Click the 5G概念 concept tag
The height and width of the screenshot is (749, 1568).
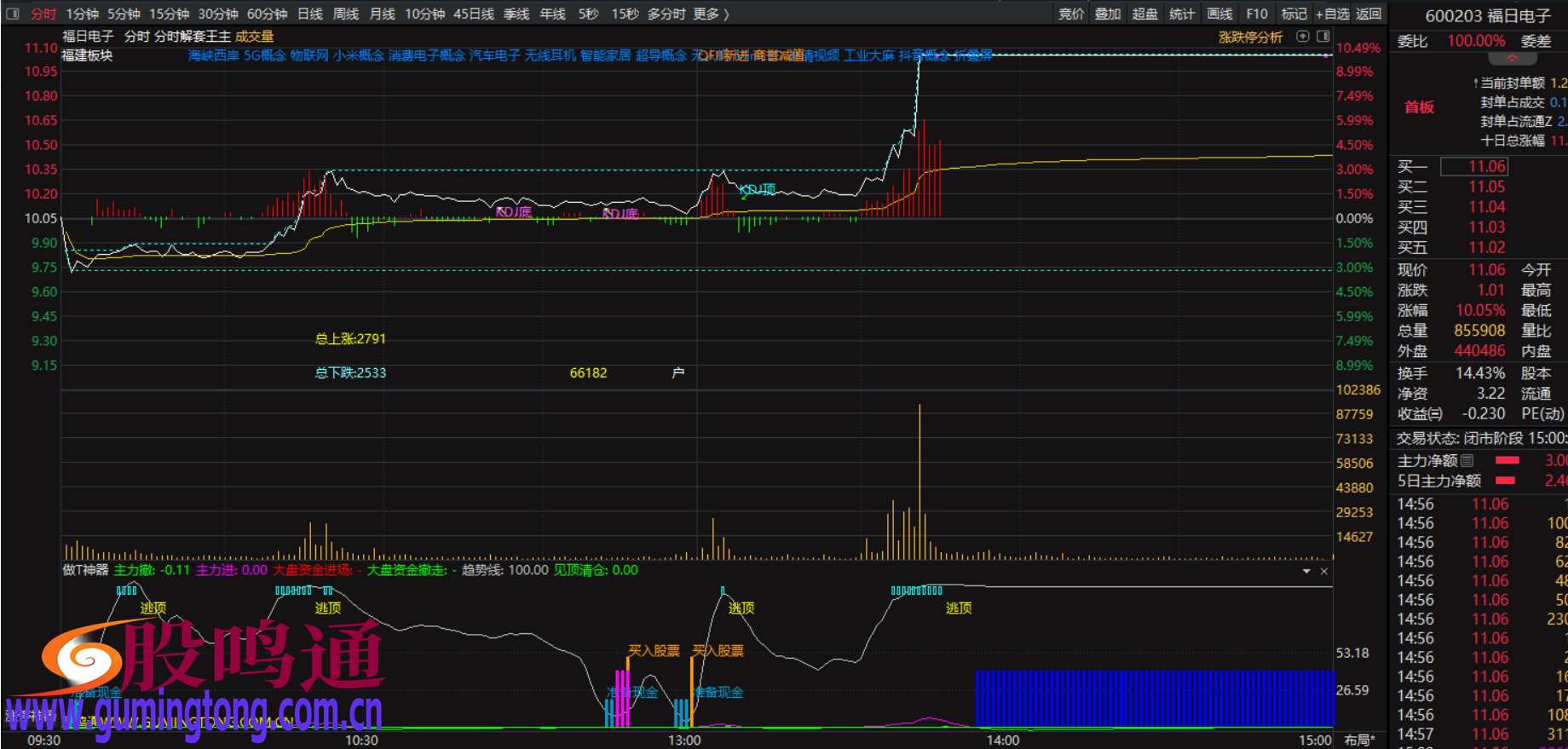coord(264,55)
